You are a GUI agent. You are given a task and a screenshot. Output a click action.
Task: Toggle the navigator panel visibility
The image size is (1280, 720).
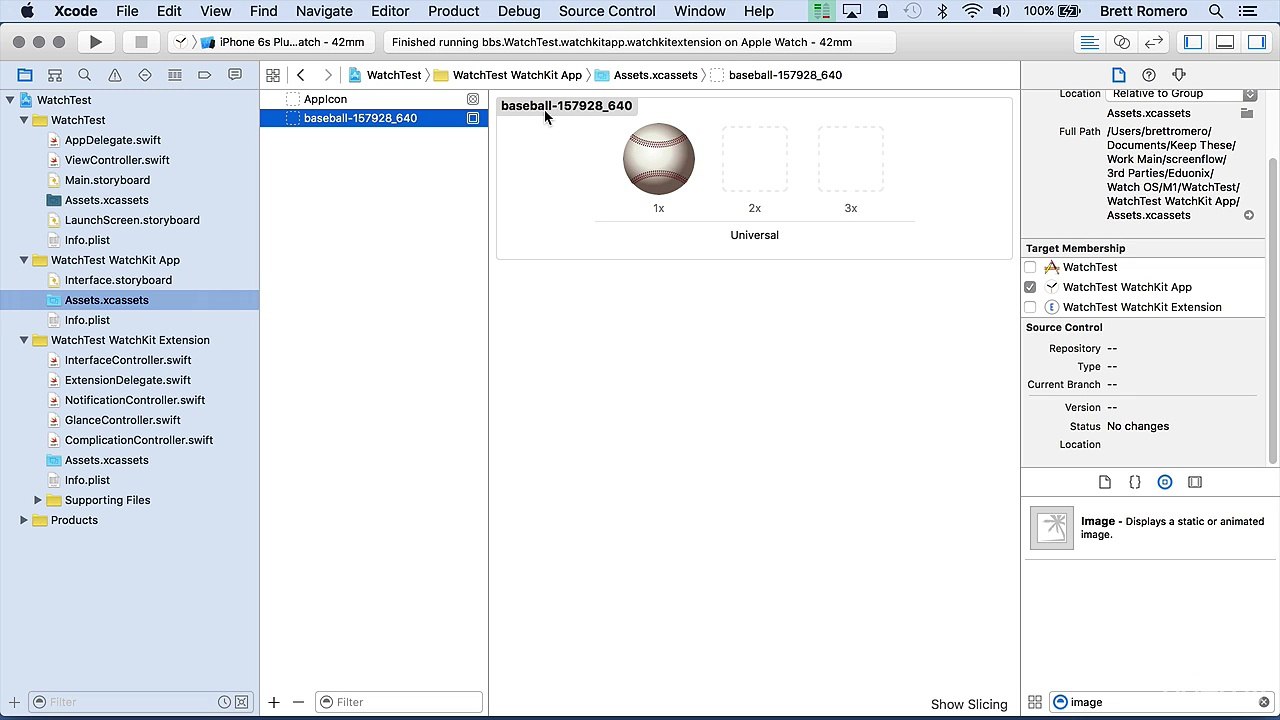[x=1193, y=42]
